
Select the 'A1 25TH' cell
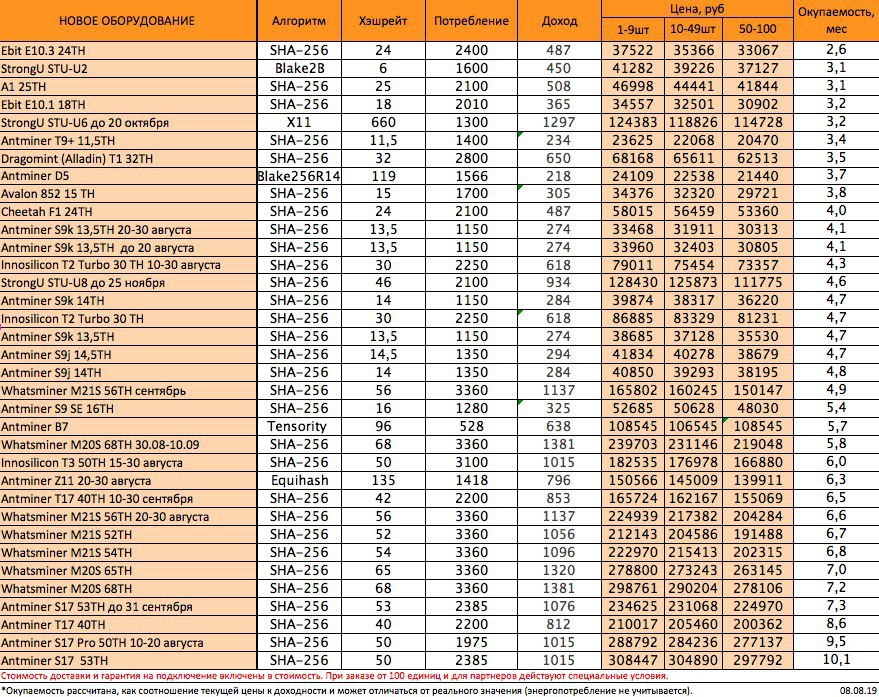pos(128,86)
